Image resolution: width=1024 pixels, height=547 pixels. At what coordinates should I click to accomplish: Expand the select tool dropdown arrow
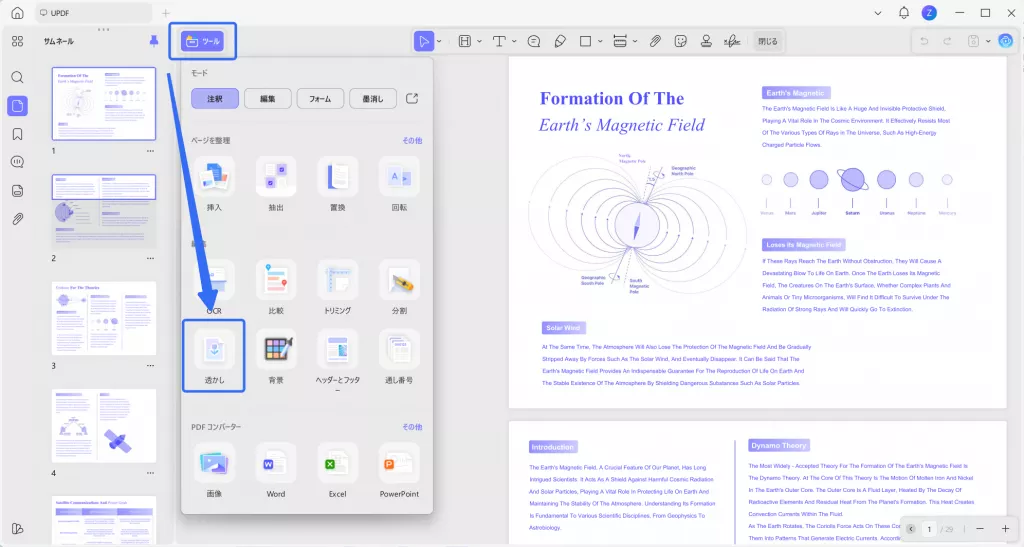[439, 41]
